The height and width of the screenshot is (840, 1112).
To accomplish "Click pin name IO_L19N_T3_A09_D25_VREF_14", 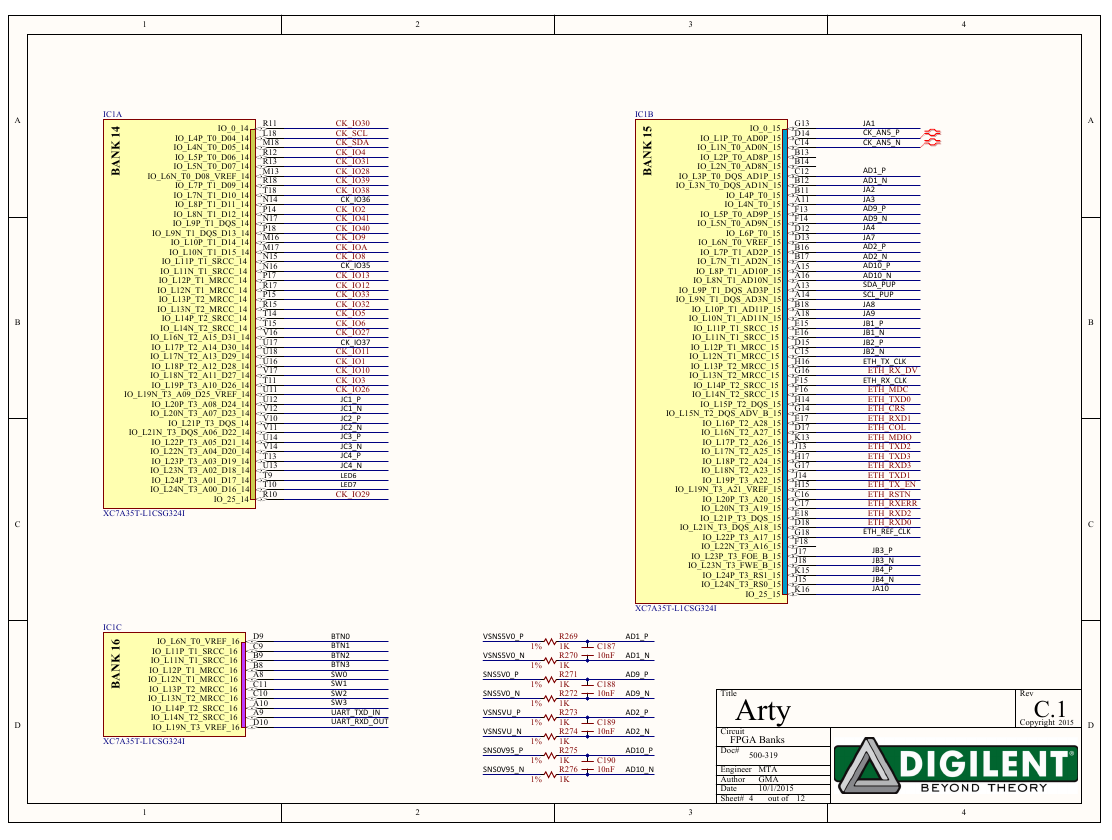I will point(187,394).
